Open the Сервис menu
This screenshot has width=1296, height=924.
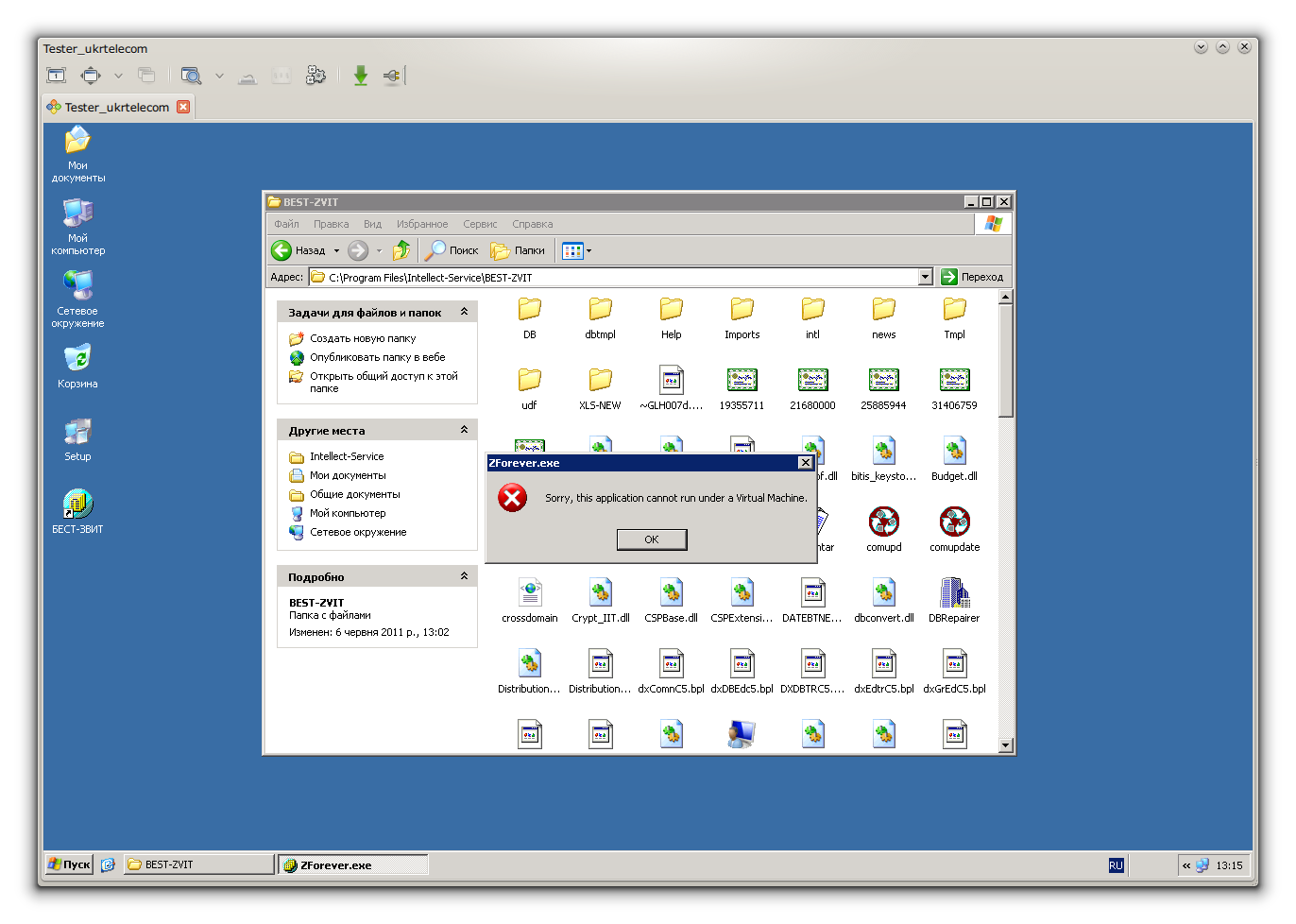[480, 224]
